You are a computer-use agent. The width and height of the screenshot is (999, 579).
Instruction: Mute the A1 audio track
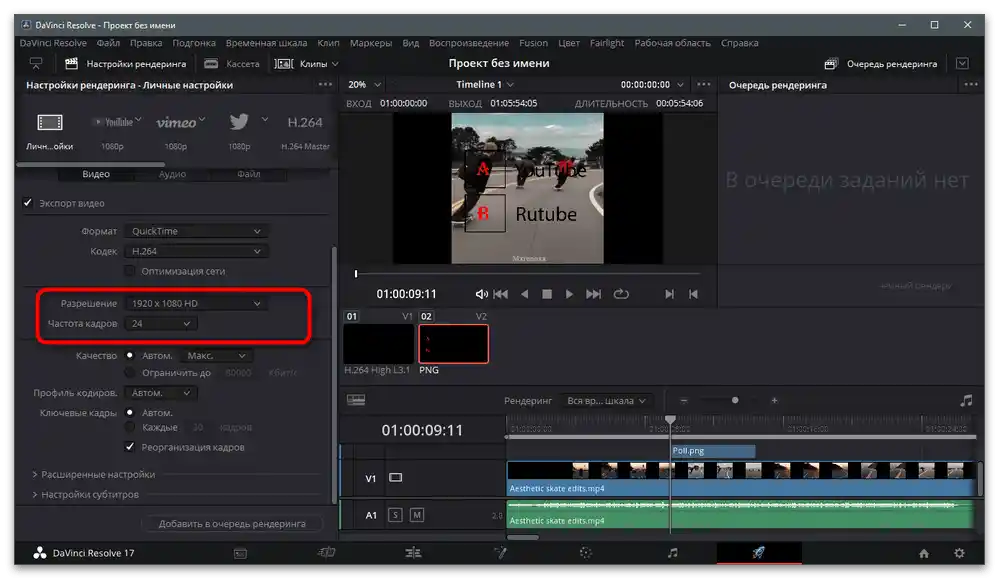pos(417,515)
